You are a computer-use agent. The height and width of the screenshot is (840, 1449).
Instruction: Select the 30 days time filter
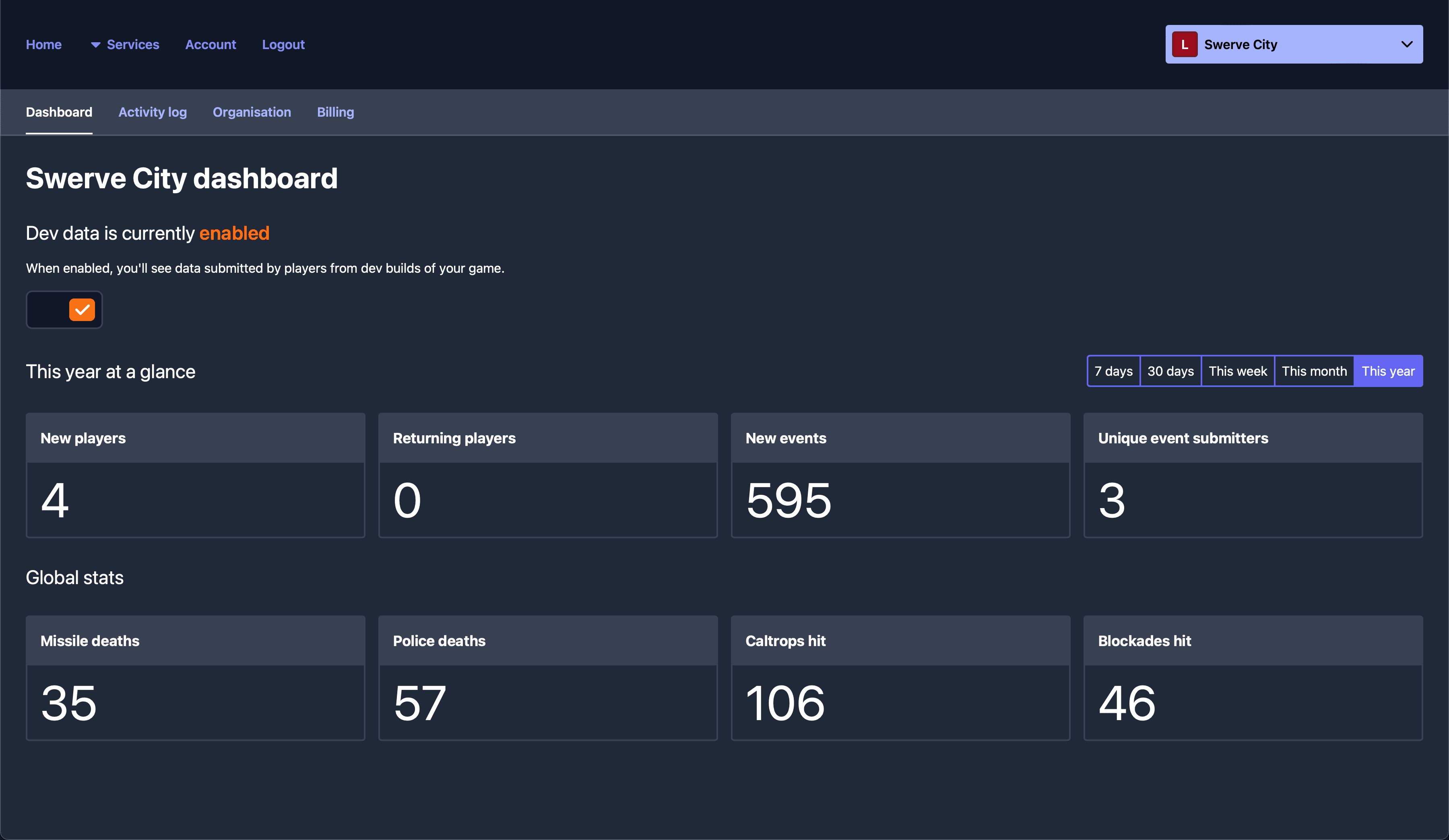point(1170,371)
